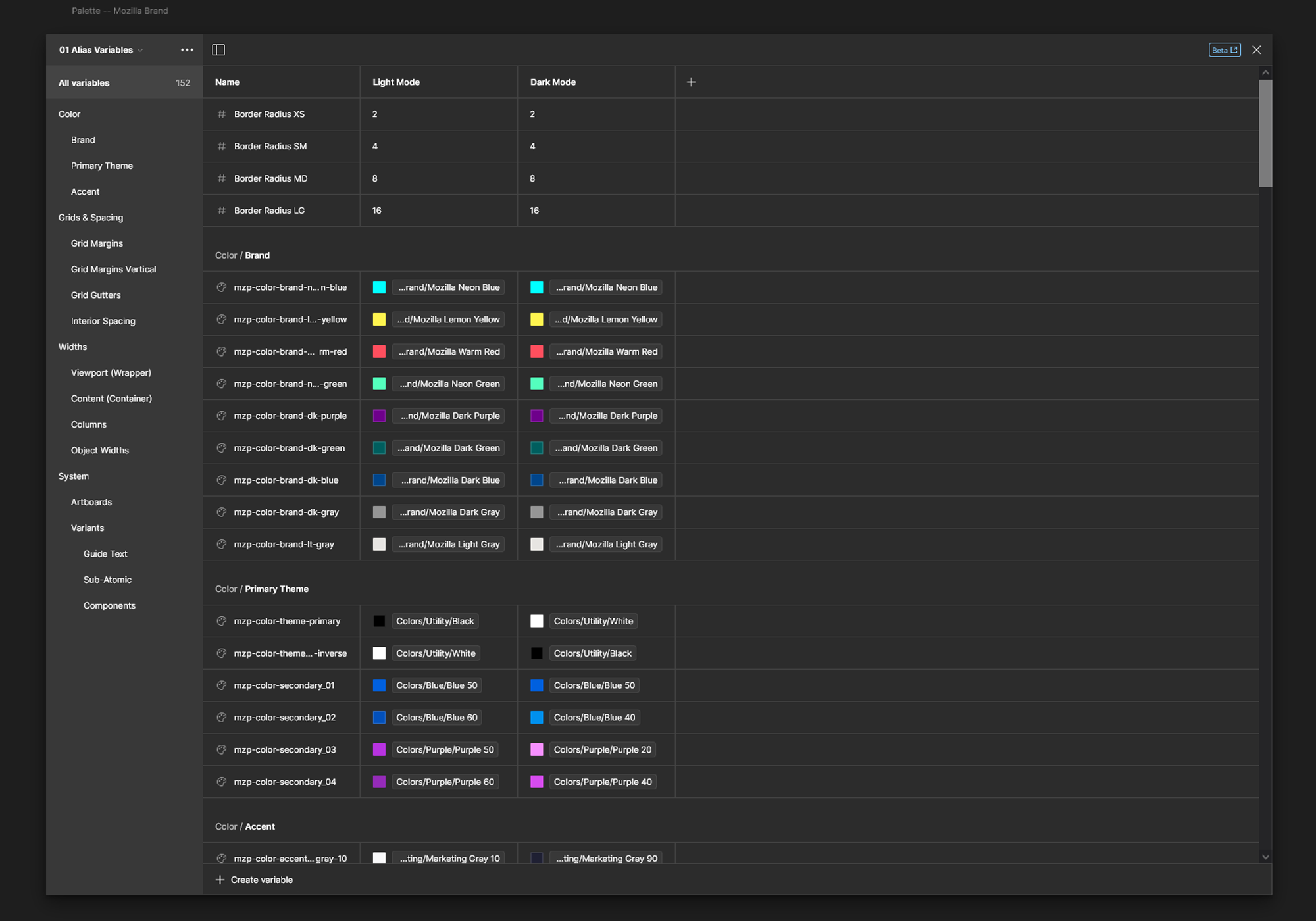
Task: Click the Colors/Utility/Black alias in Light Mode
Action: (435, 622)
